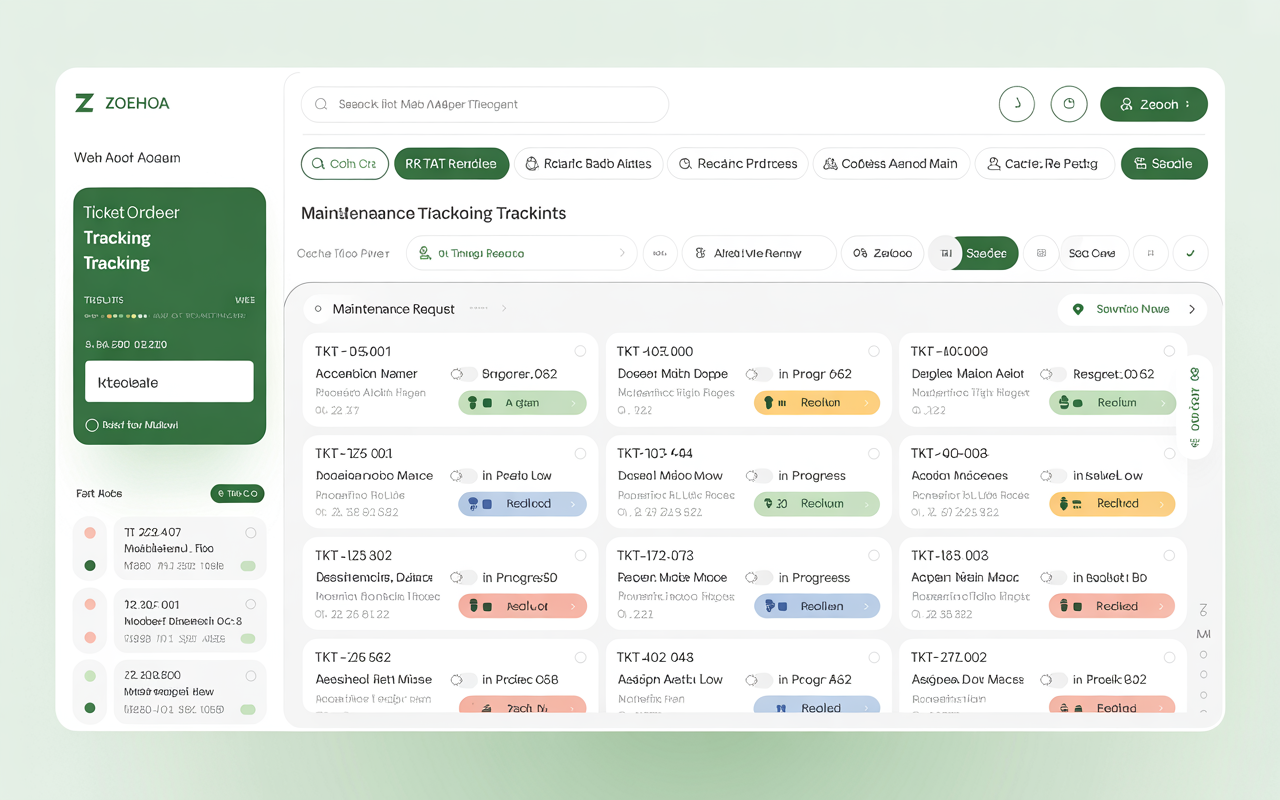This screenshot has height=800, width=1280.
Task: Click the 0% Zaleoo filter button
Action: click(x=882, y=253)
